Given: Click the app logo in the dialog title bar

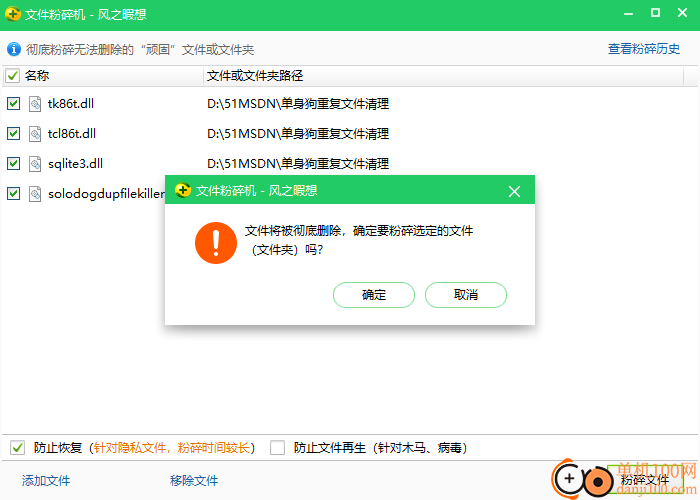Looking at the screenshot, I should pyautogui.click(x=183, y=191).
